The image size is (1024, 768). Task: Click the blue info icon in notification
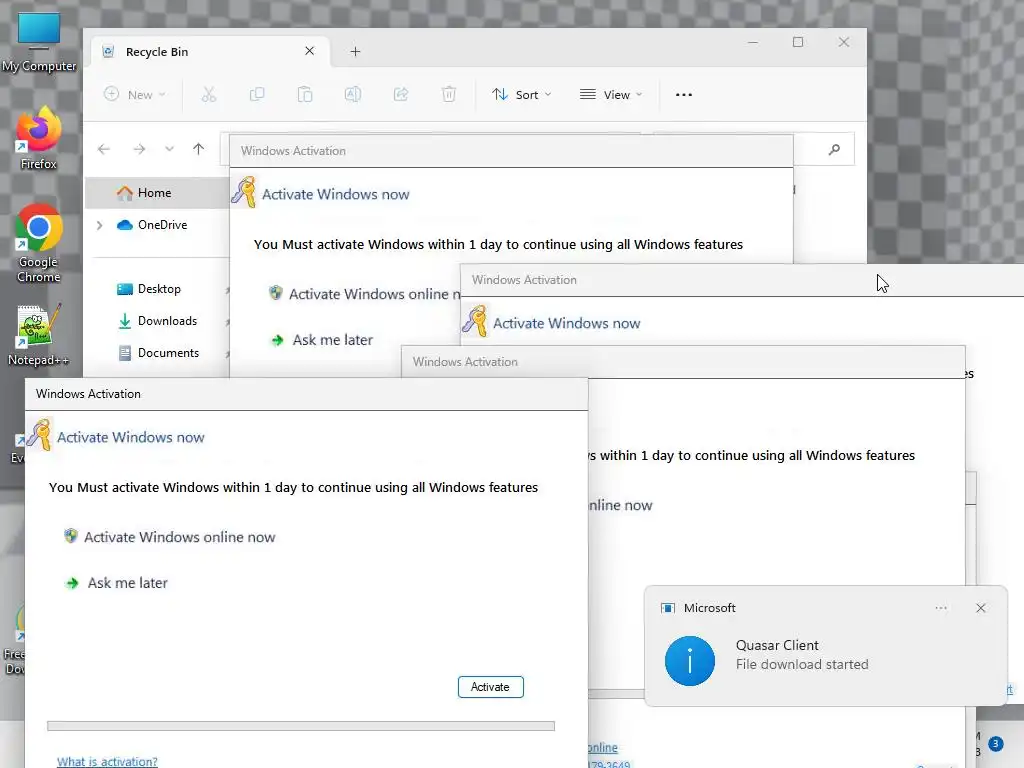tap(690, 661)
